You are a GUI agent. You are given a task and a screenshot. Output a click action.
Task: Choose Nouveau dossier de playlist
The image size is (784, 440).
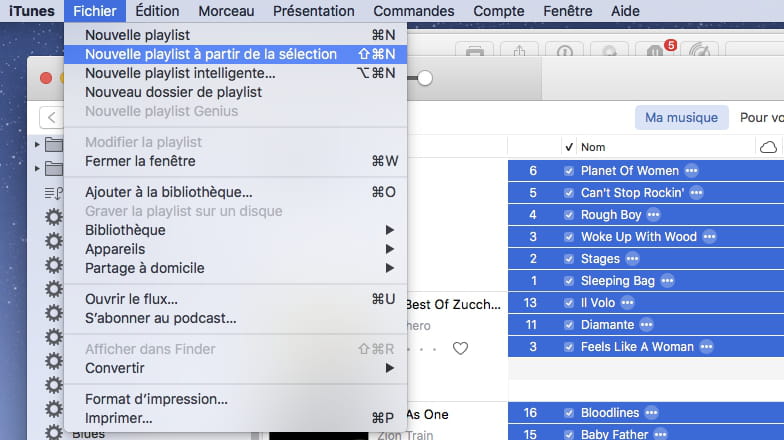(x=236, y=92)
